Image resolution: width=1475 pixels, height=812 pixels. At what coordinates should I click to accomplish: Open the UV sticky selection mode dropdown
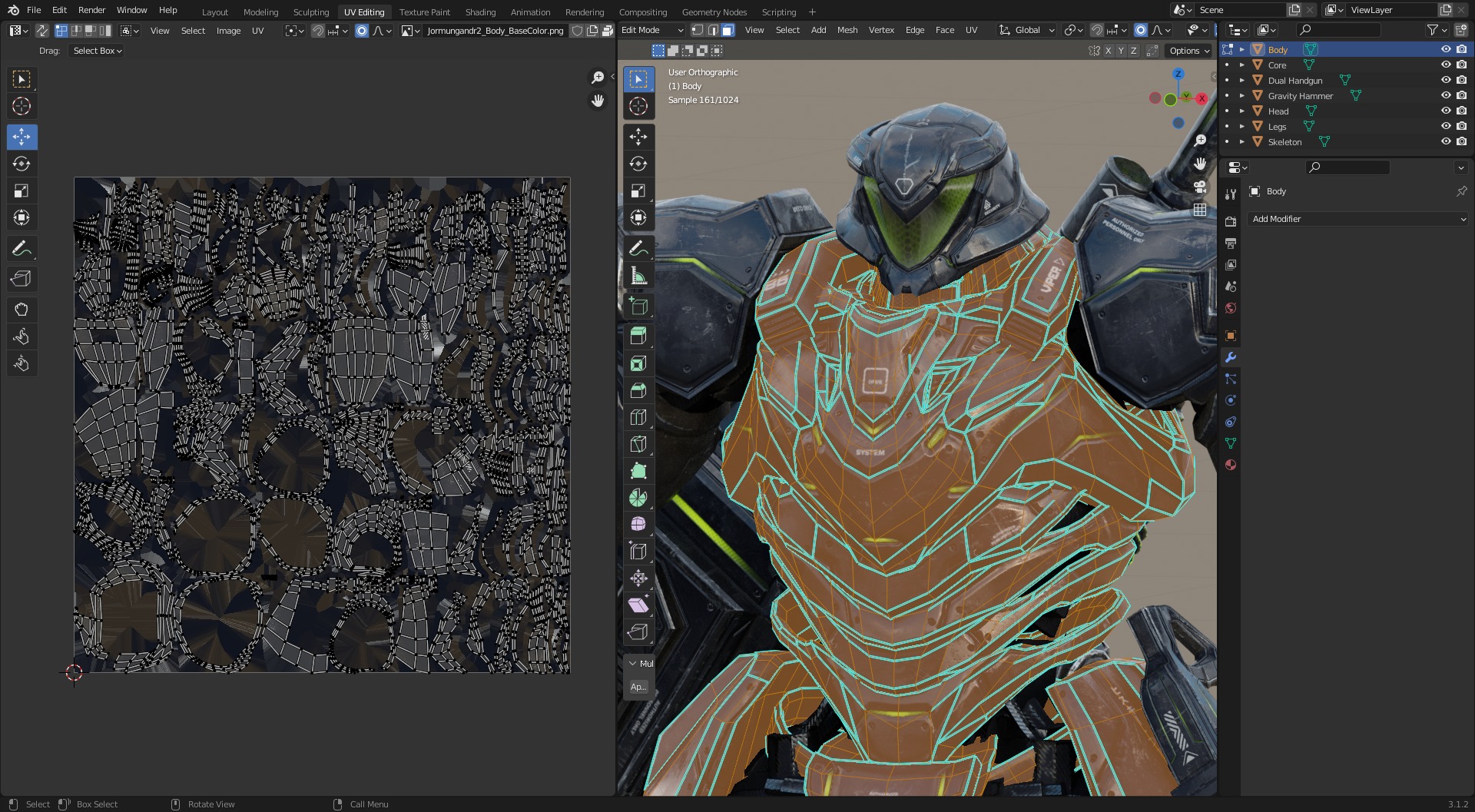(x=130, y=31)
